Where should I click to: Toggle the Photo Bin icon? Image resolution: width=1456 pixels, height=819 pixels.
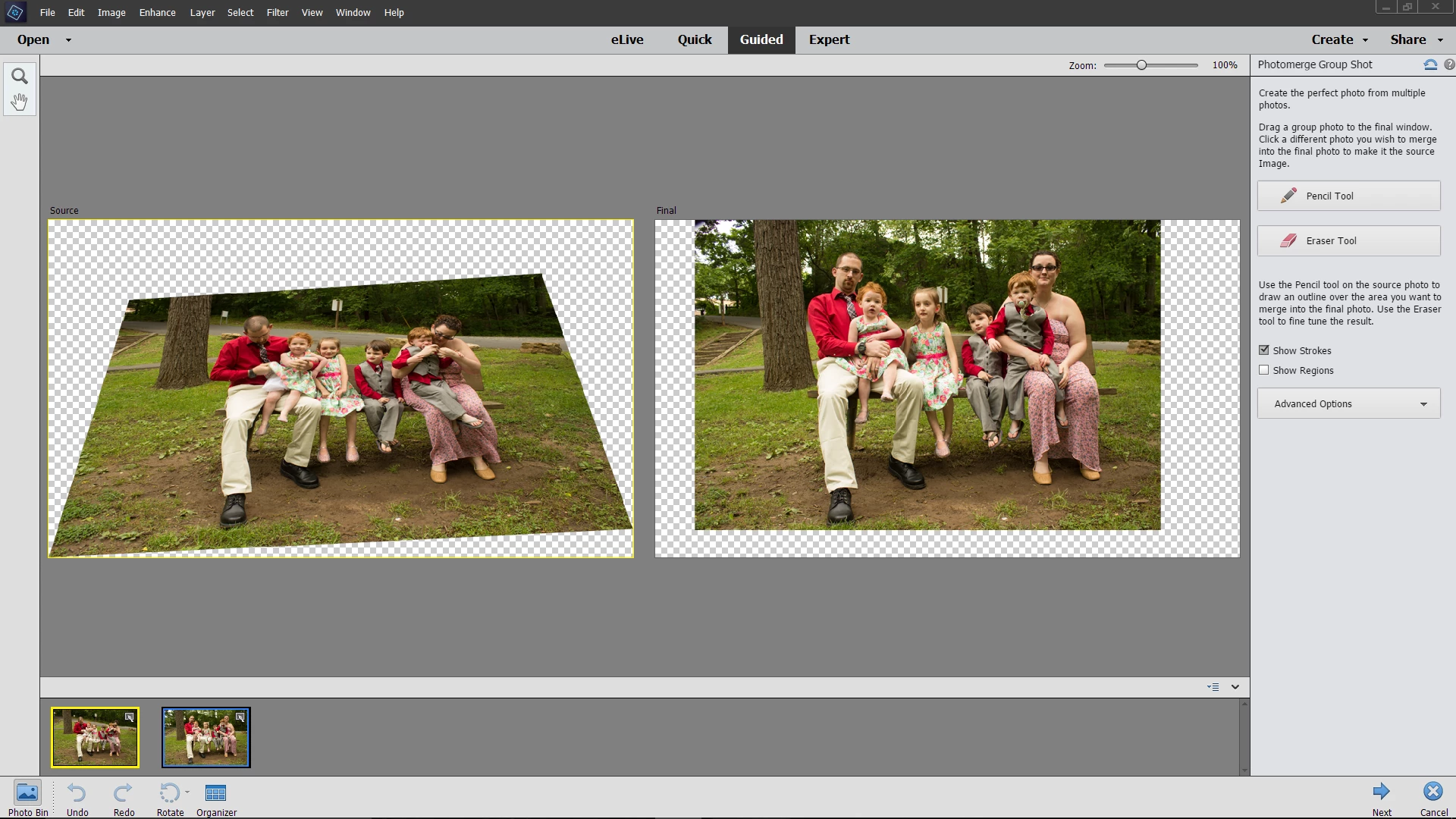pos(27,793)
